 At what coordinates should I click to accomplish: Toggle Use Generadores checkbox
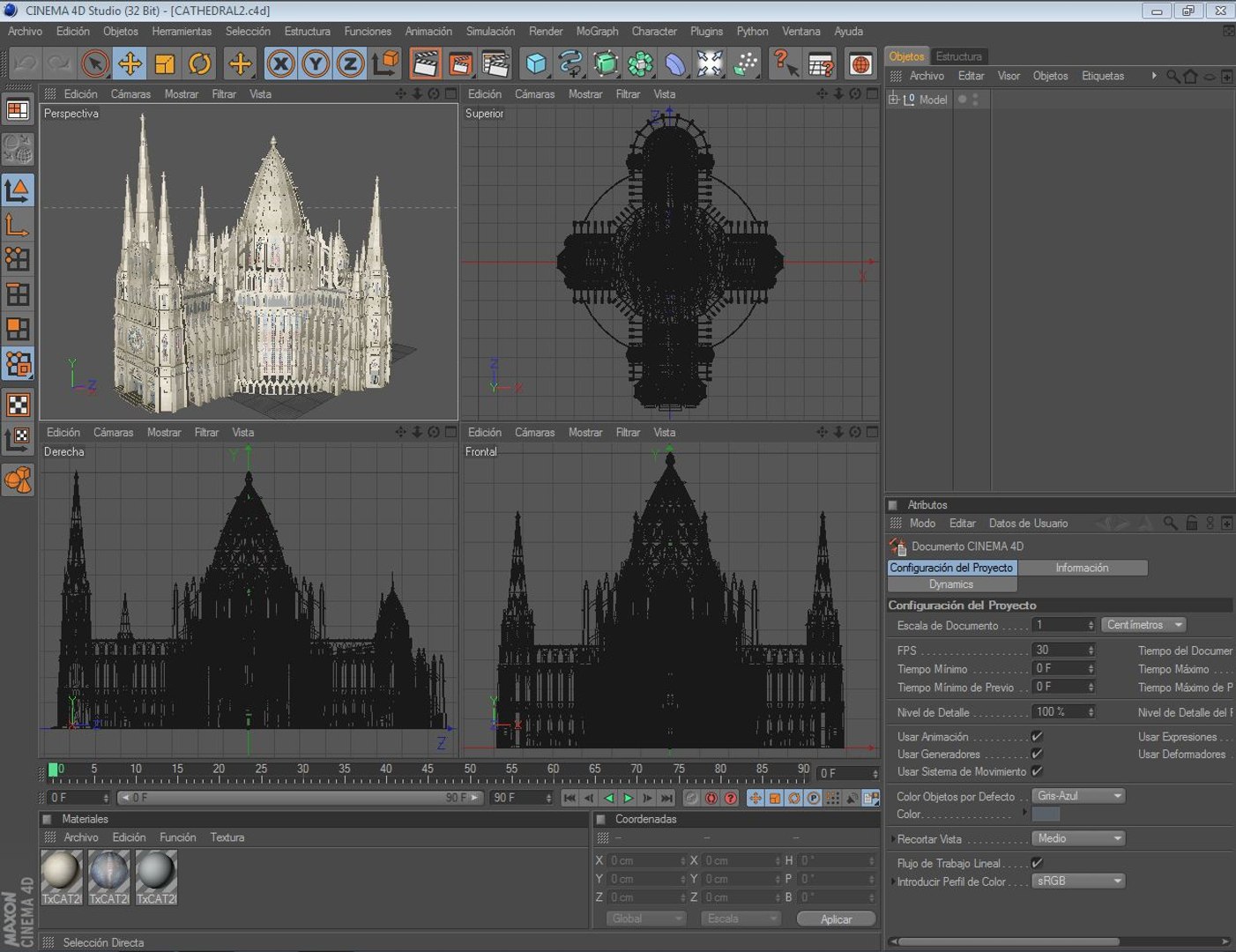click(1037, 754)
